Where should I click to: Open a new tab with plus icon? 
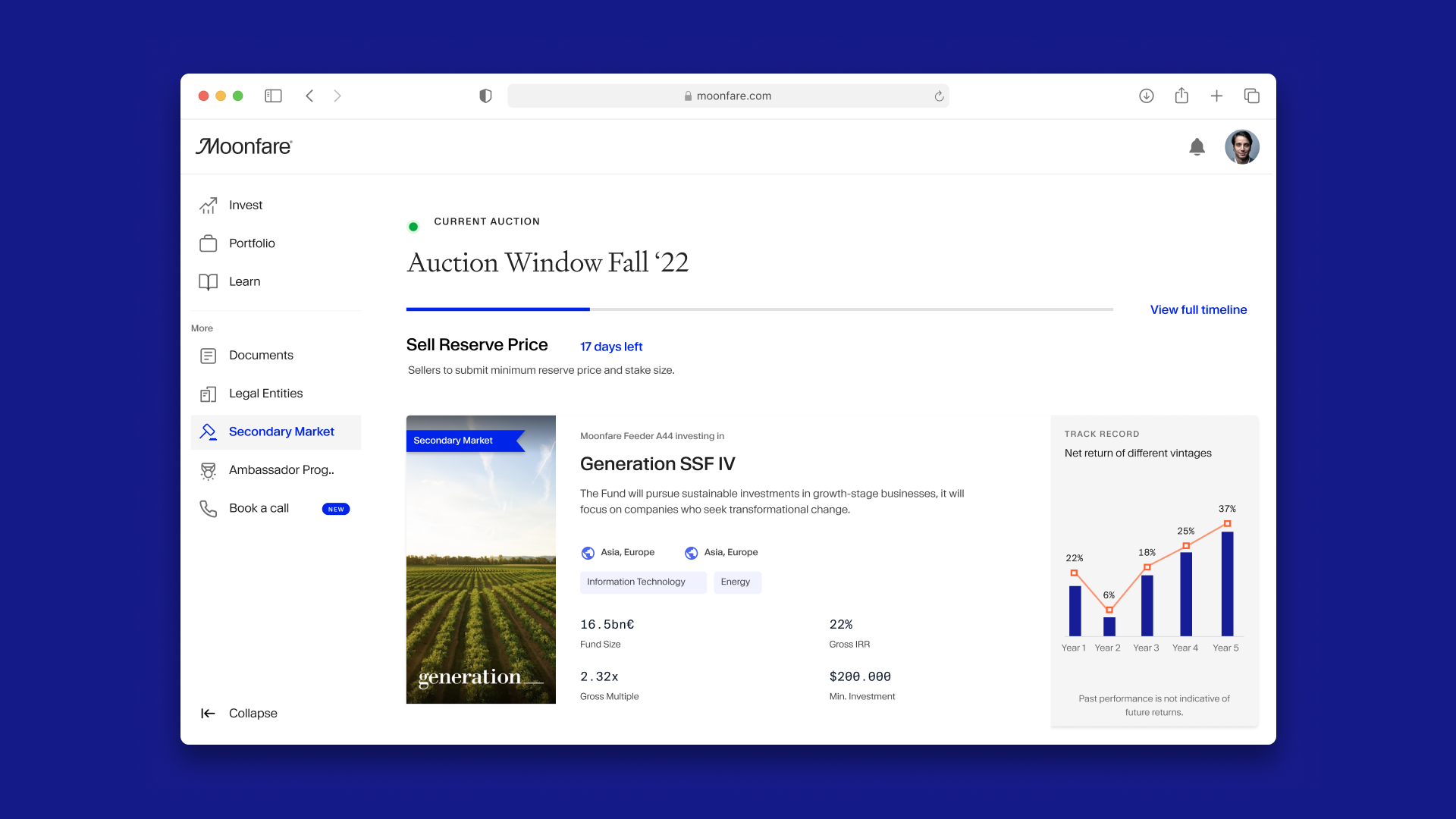pos(1216,96)
